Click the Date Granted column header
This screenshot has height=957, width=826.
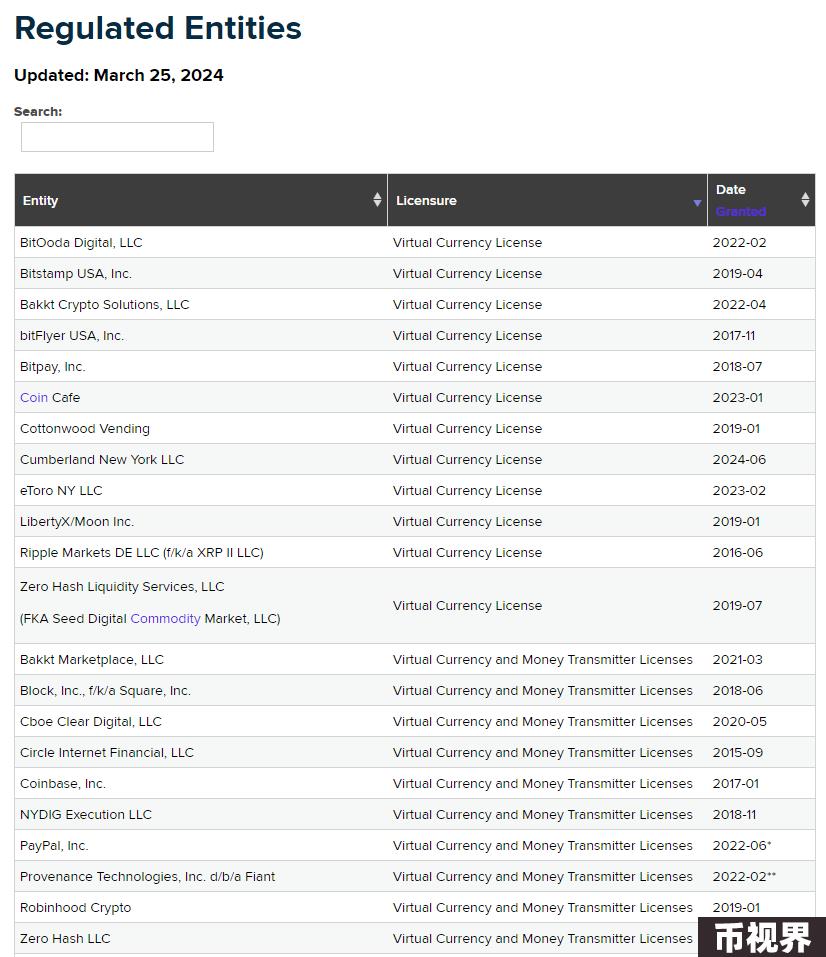(761, 200)
